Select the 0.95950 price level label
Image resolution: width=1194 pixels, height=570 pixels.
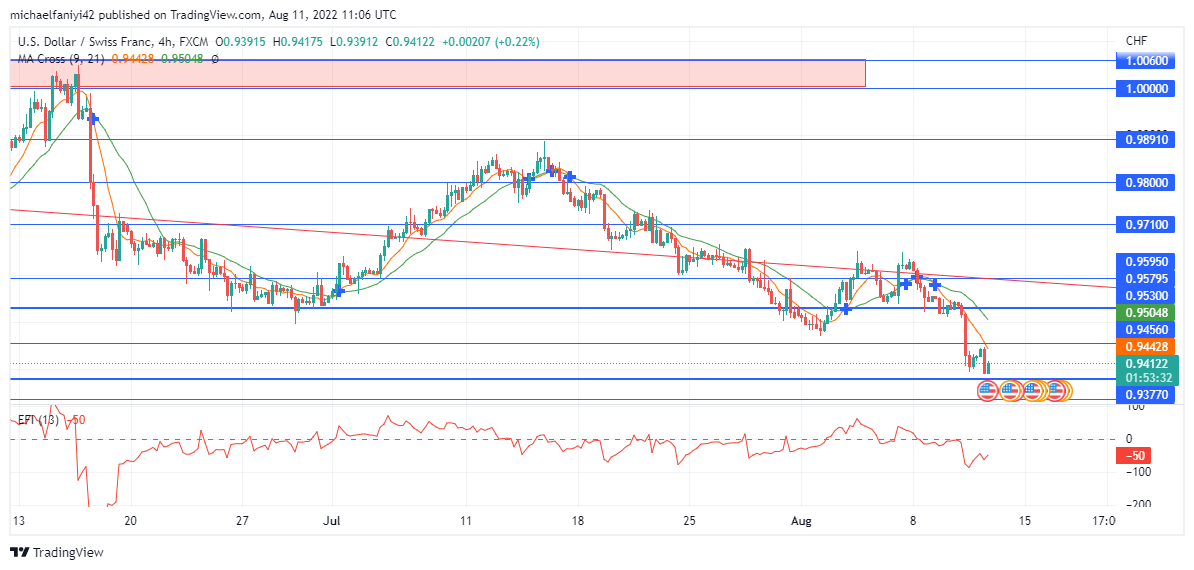pos(1147,260)
